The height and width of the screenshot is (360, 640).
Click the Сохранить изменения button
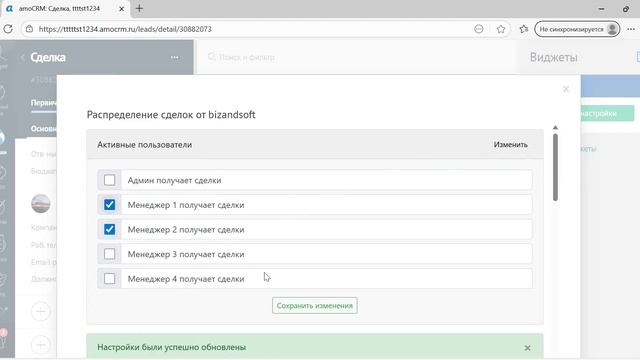coord(315,305)
